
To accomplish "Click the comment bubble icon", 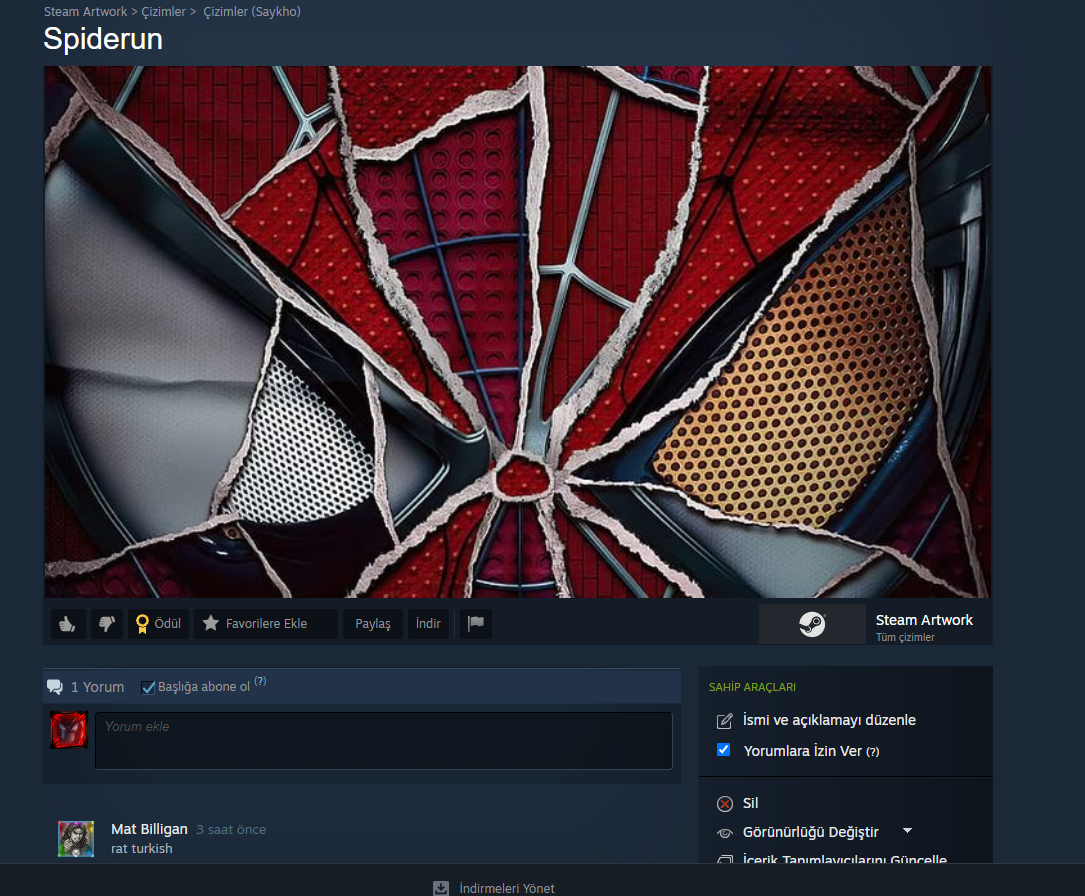I will 55,687.
